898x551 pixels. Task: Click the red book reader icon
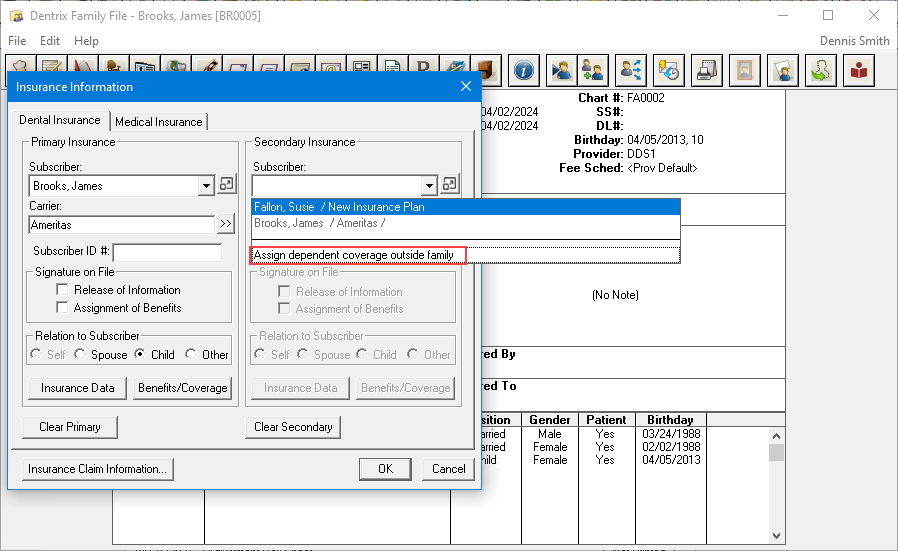(858, 70)
